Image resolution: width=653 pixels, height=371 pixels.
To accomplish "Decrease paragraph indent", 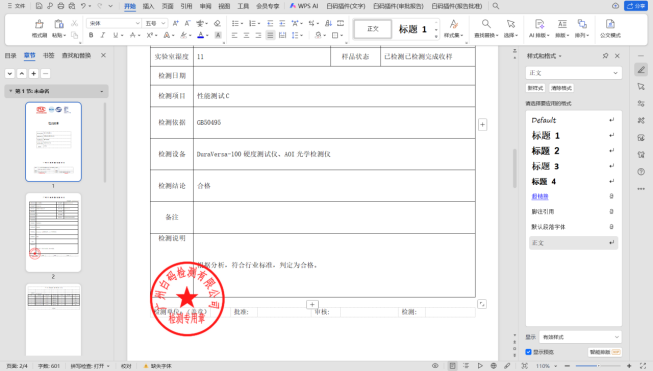I will pos(270,23).
